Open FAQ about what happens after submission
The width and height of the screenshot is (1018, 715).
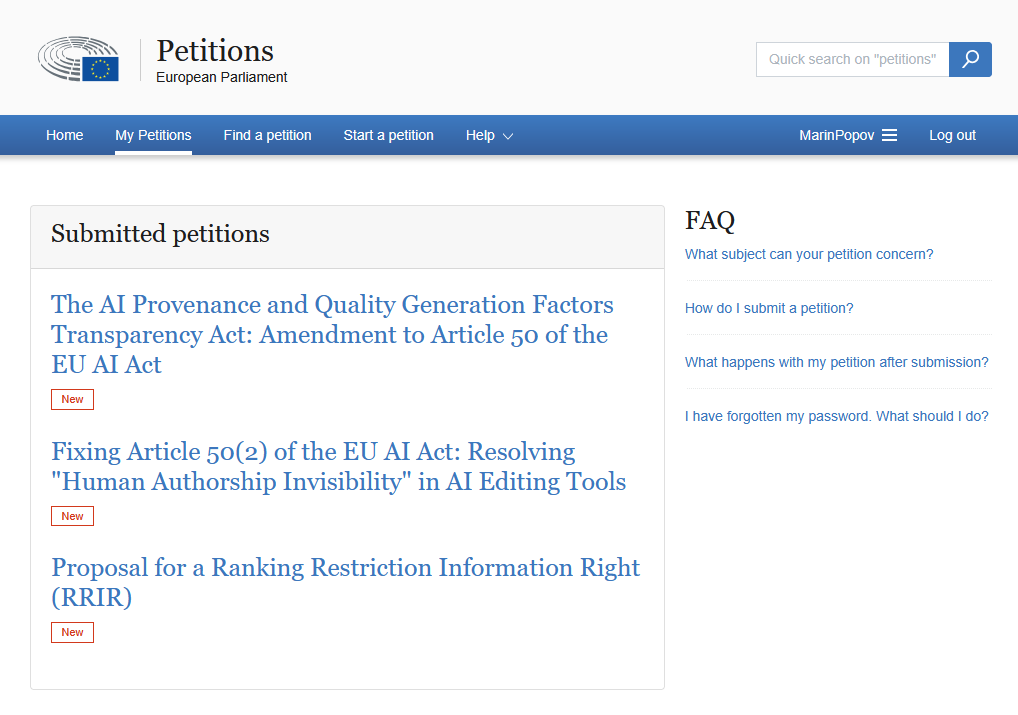click(836, 362)
